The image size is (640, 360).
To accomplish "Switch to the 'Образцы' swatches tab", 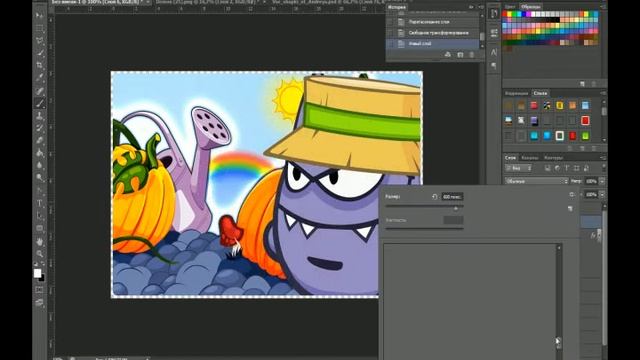I will (531, 7).
